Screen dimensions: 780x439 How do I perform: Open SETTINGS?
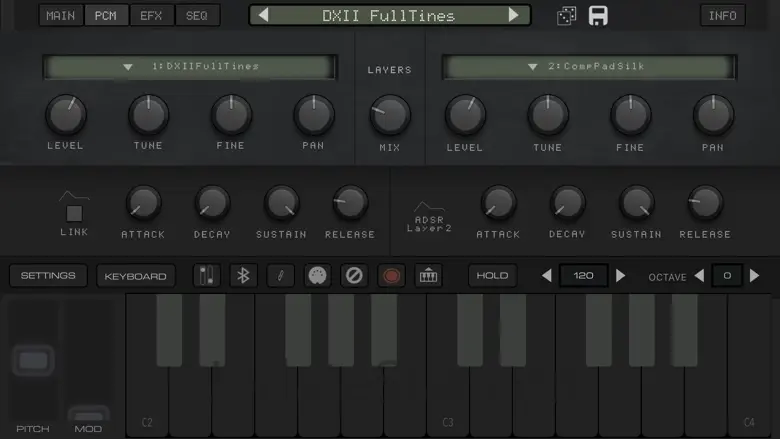pyautogui.click(x=48, y=275)
